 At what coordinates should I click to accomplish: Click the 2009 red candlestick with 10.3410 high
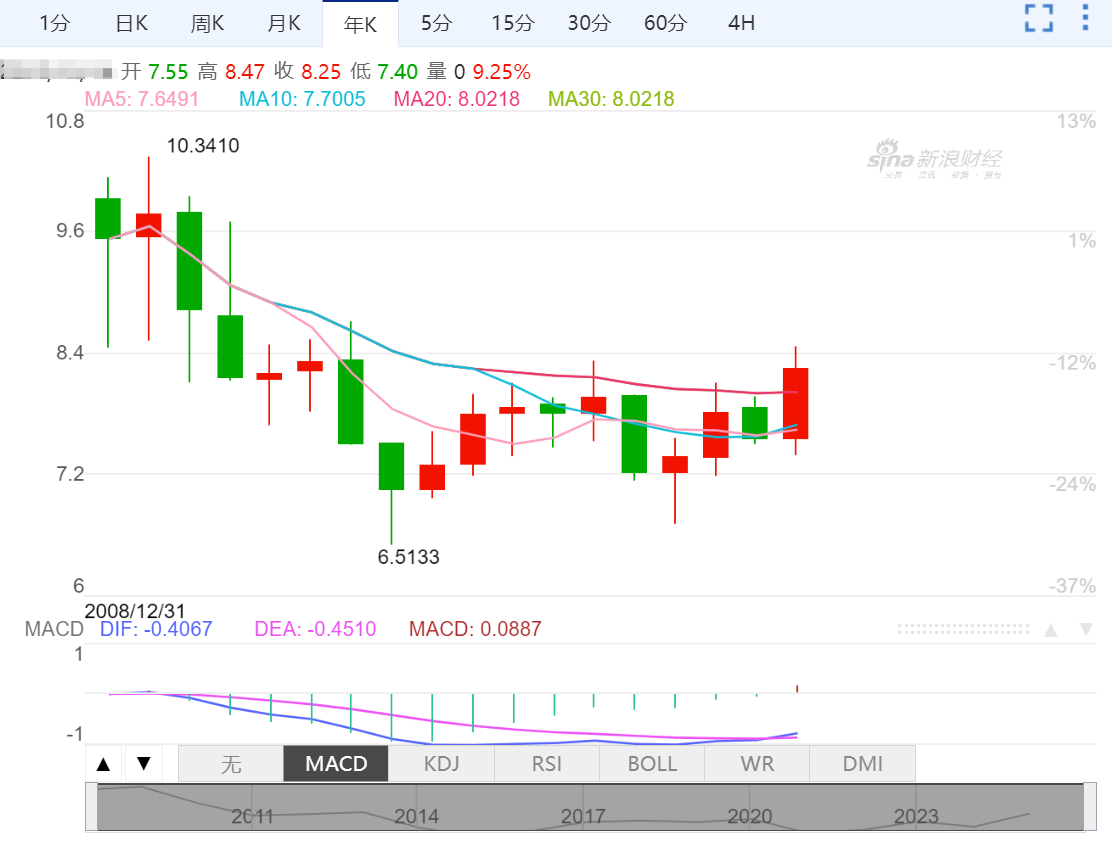149,225
